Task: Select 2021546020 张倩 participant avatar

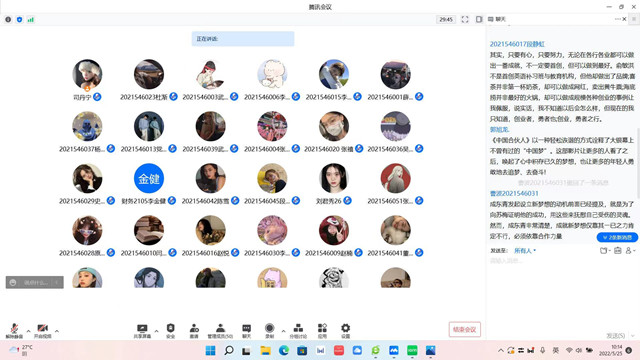Action: point(333,127)
